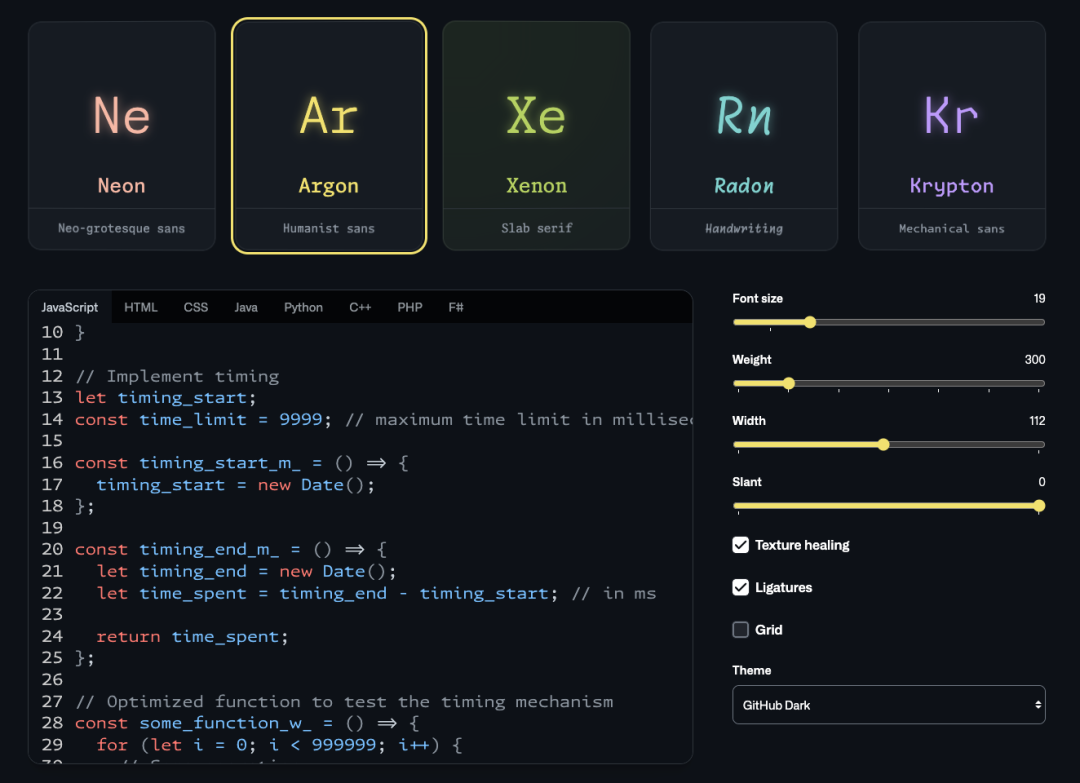Show the Java code sample tab
1080x783 pixels.
click(246, 307)
